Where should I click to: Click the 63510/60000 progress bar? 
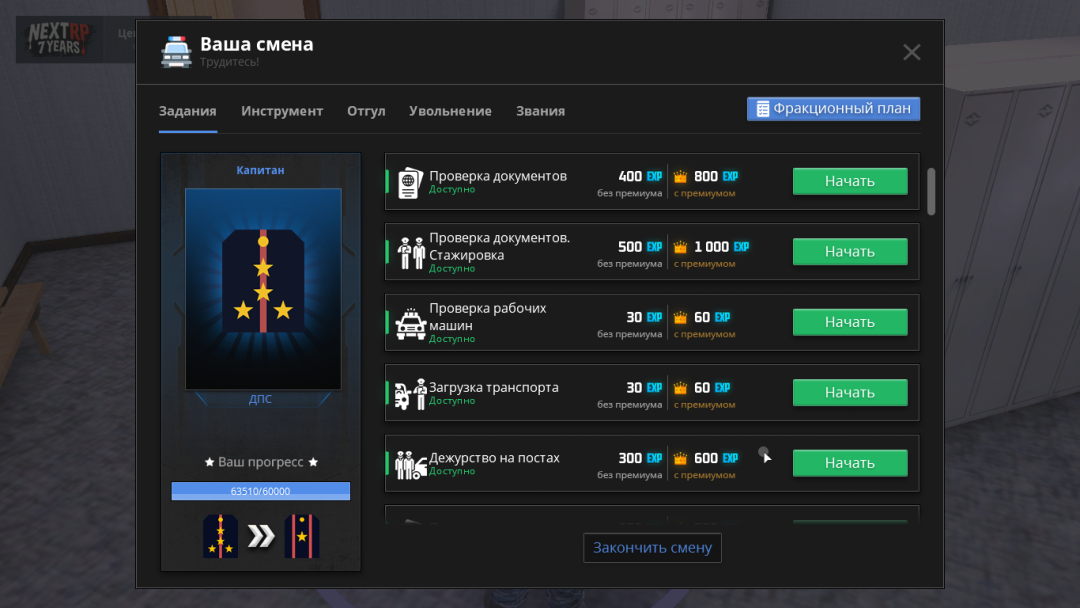coord(260,491)
